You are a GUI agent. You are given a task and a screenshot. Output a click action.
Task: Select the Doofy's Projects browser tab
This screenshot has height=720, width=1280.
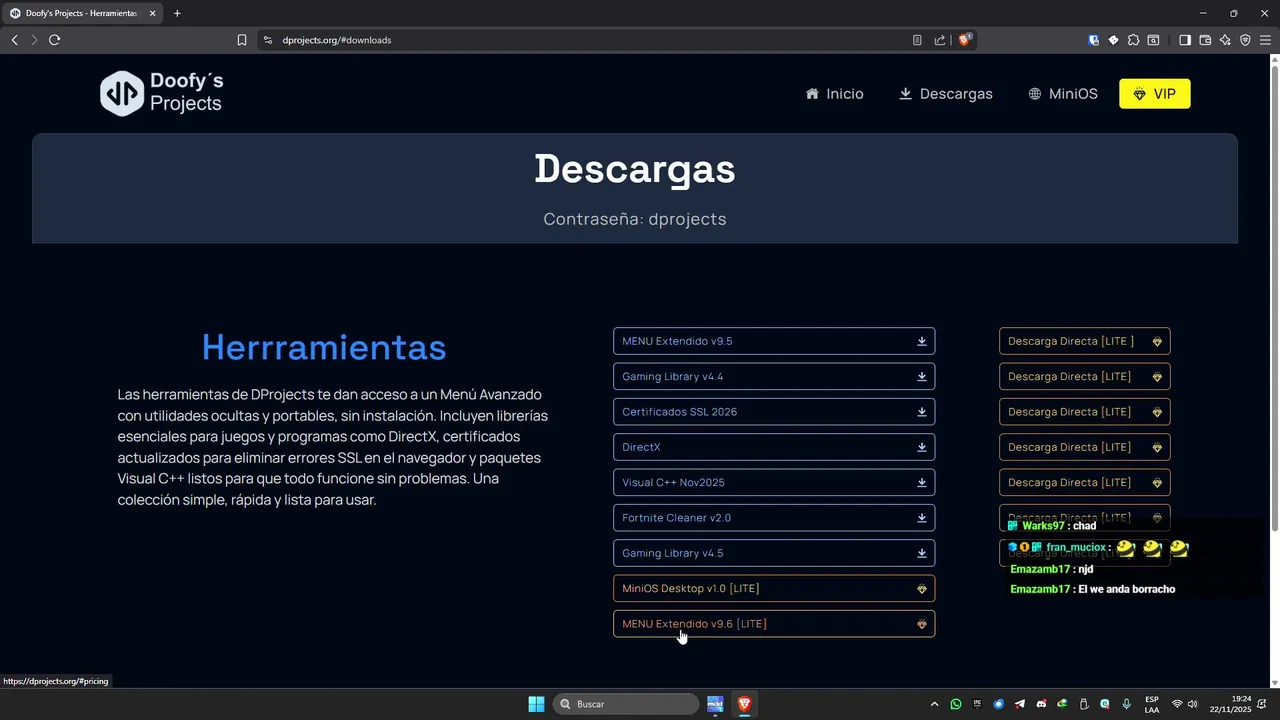point(82,13)
